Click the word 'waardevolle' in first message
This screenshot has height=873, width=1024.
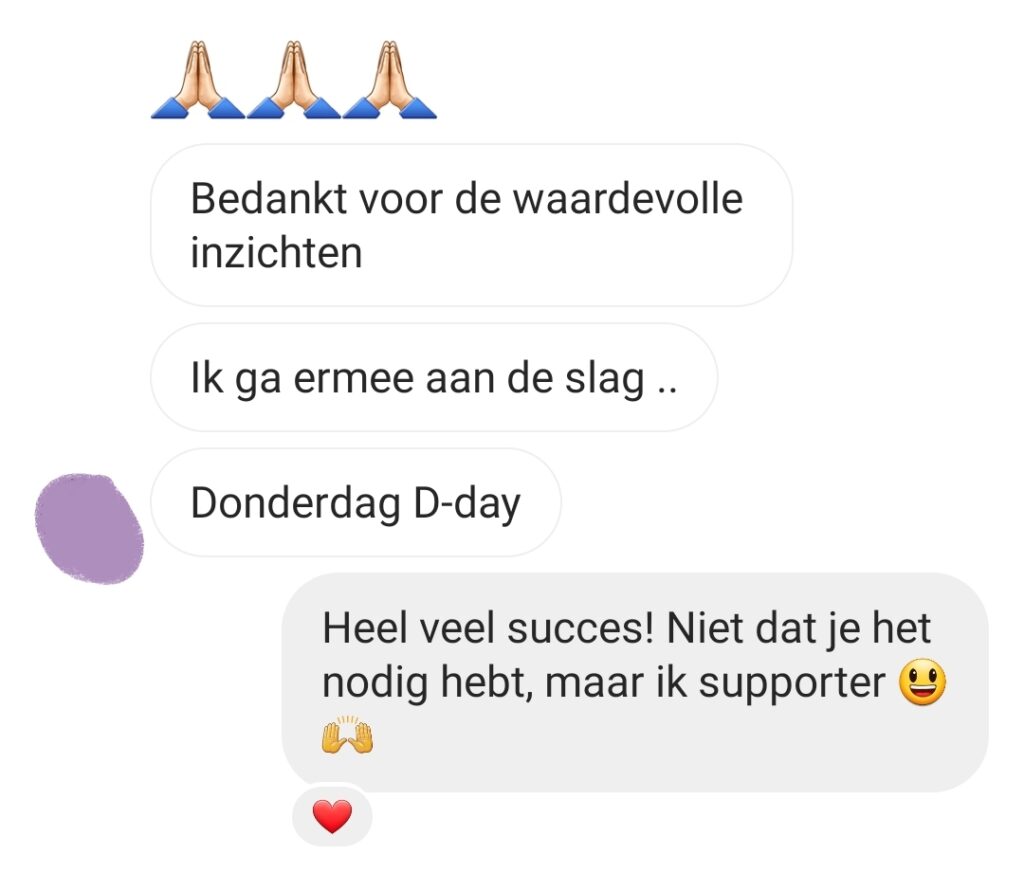(x=628, y=198)
